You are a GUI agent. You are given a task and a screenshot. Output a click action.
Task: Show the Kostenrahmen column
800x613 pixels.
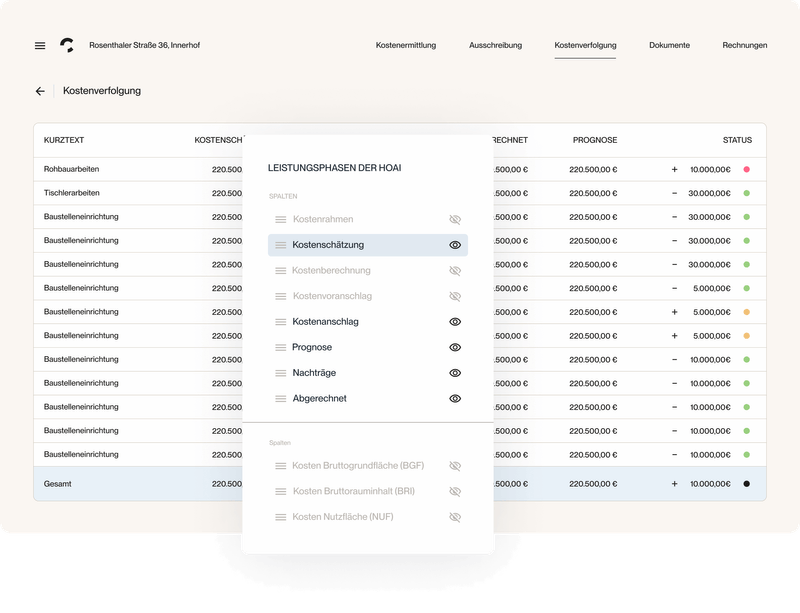(457, 218)
